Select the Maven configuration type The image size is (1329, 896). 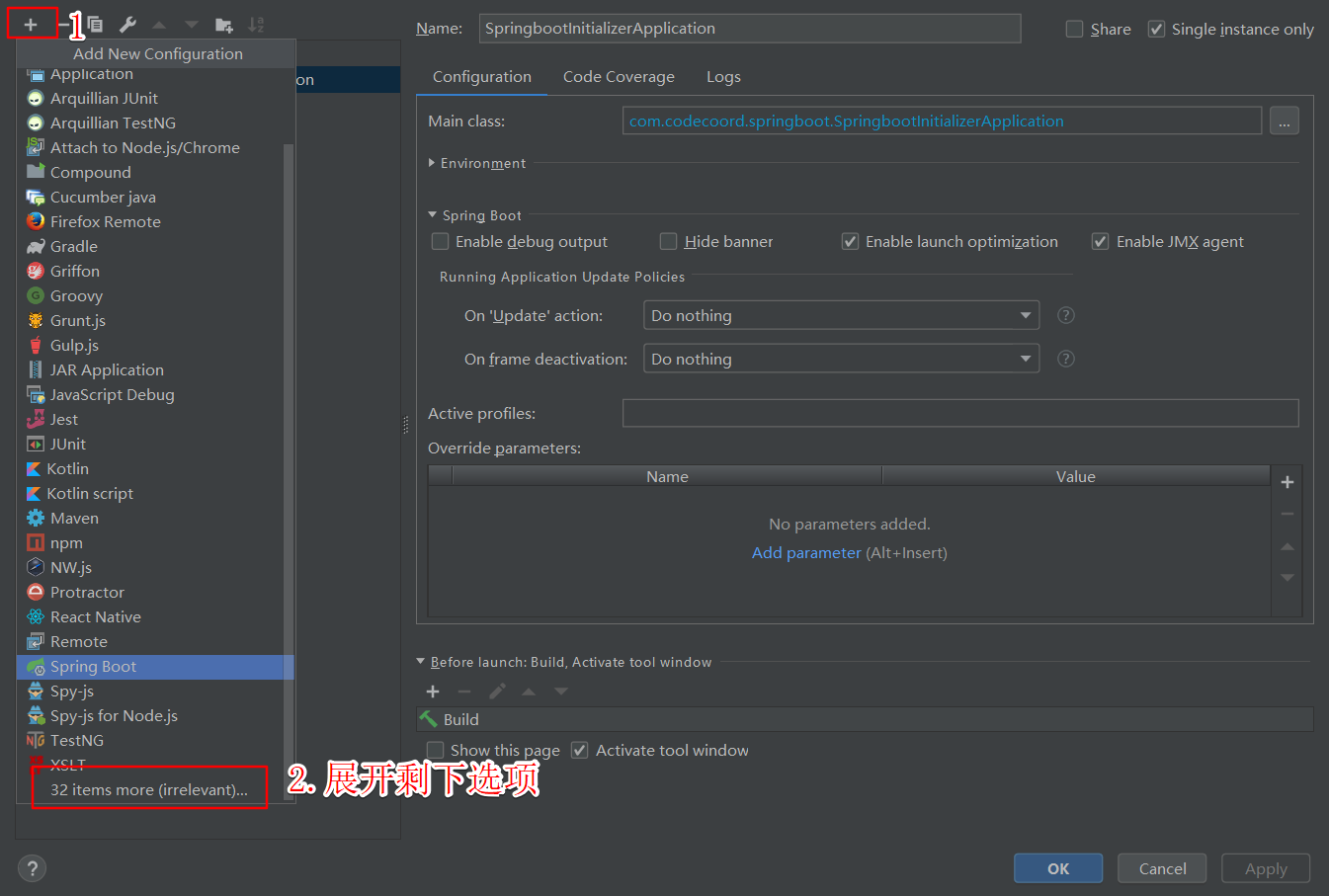[x=74, y=518]
